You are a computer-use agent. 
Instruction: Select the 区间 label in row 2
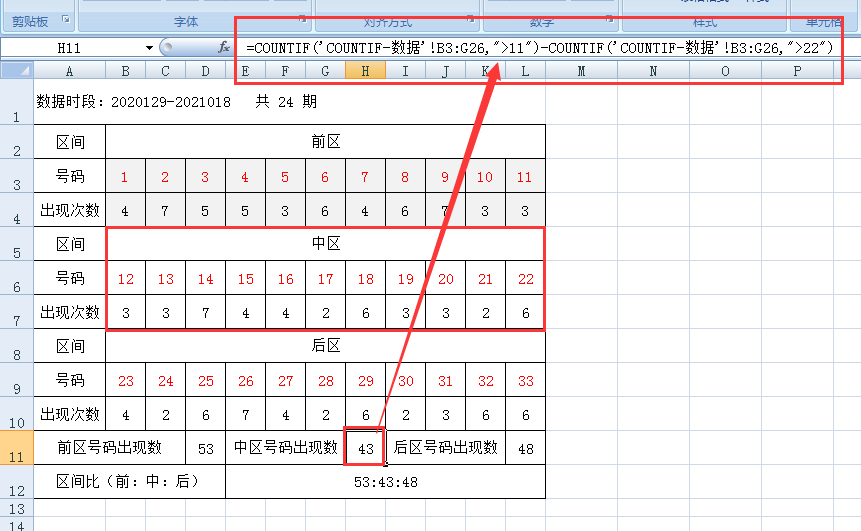69,142
